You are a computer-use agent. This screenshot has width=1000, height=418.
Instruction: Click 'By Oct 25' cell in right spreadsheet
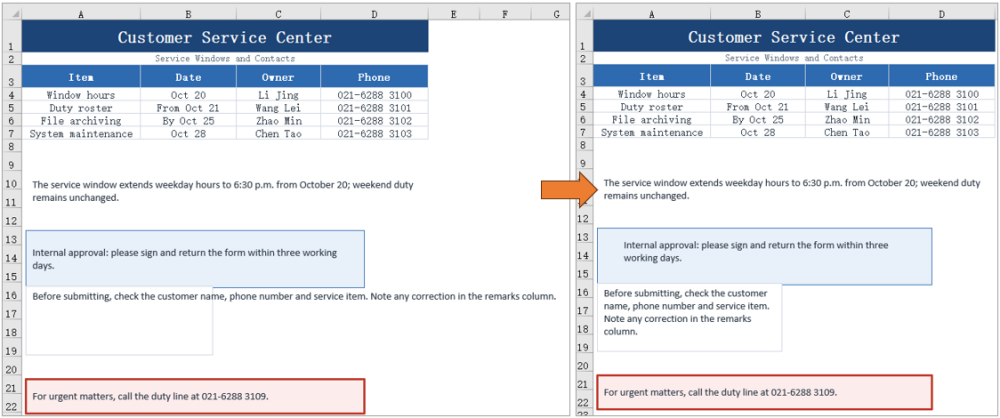point(758,119)
